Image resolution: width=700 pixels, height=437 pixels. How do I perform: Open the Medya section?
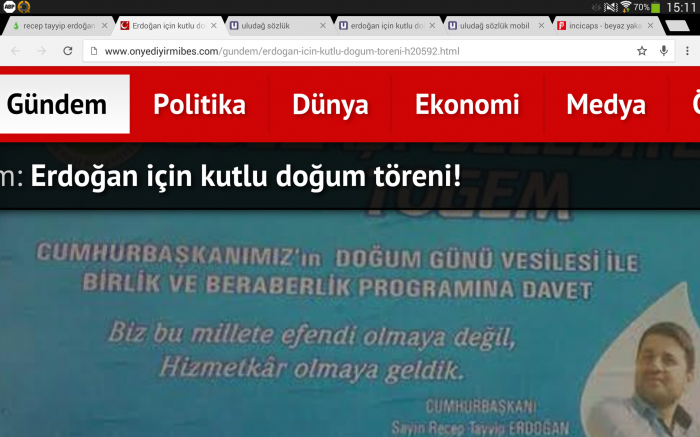point(606,104)
